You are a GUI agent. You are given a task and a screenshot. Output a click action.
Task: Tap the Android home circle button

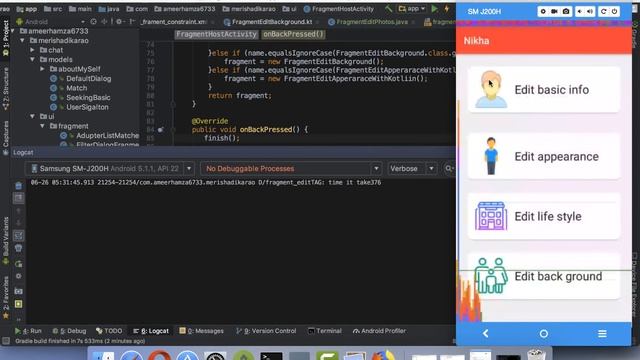point(544,333)
